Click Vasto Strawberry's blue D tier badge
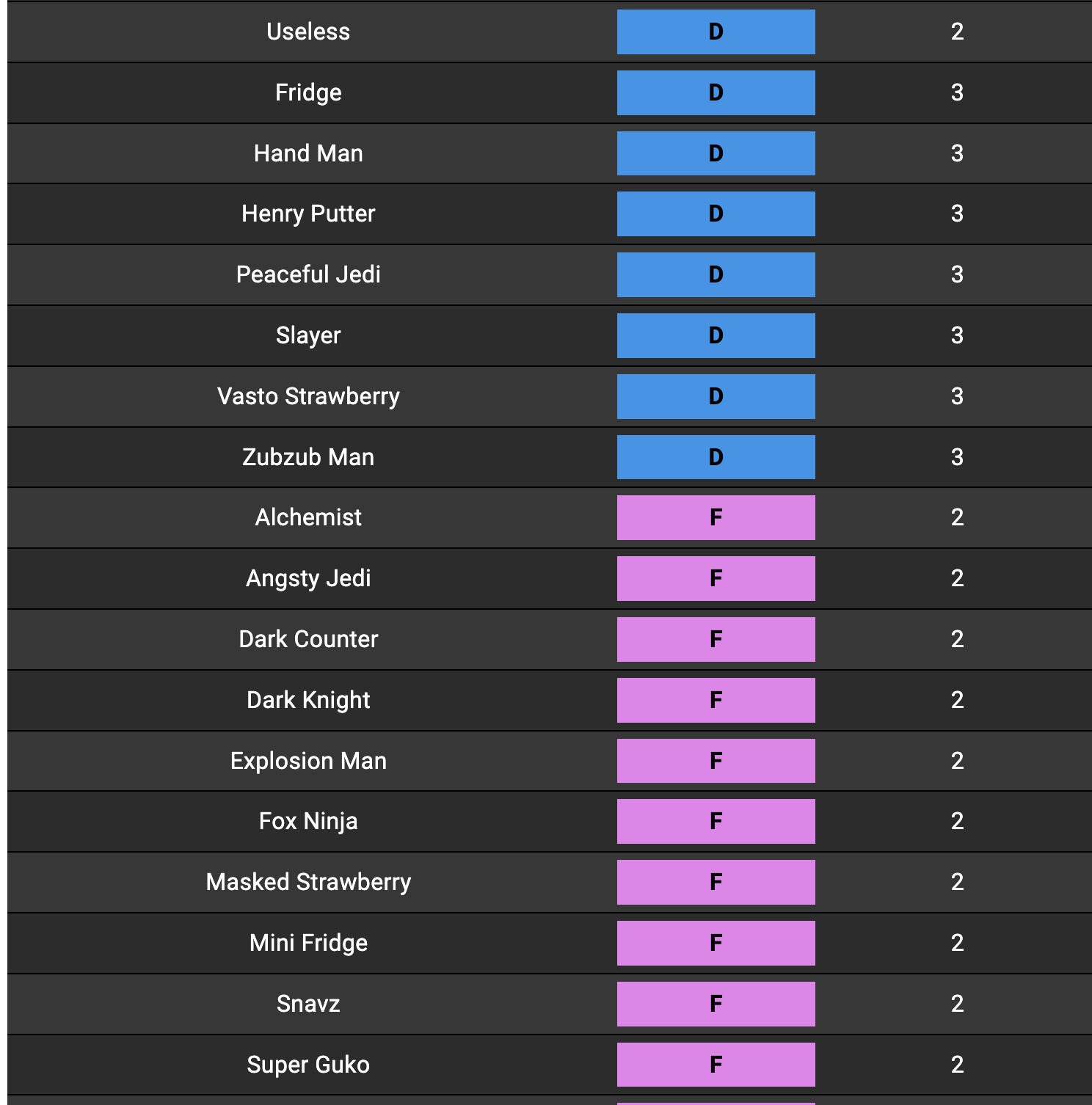Screen dimensions: 1092x1105 point(716,396)
